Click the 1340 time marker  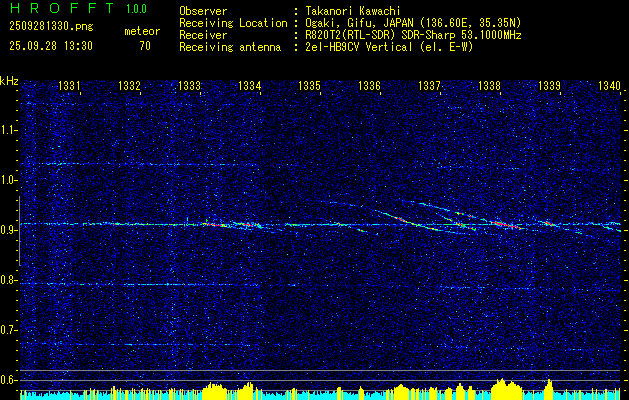point(609,85)
